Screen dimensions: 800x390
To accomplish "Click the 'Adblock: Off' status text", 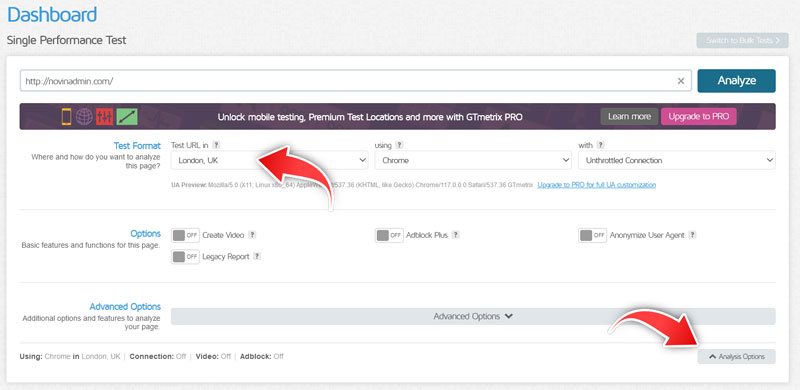I will point(262,356).
